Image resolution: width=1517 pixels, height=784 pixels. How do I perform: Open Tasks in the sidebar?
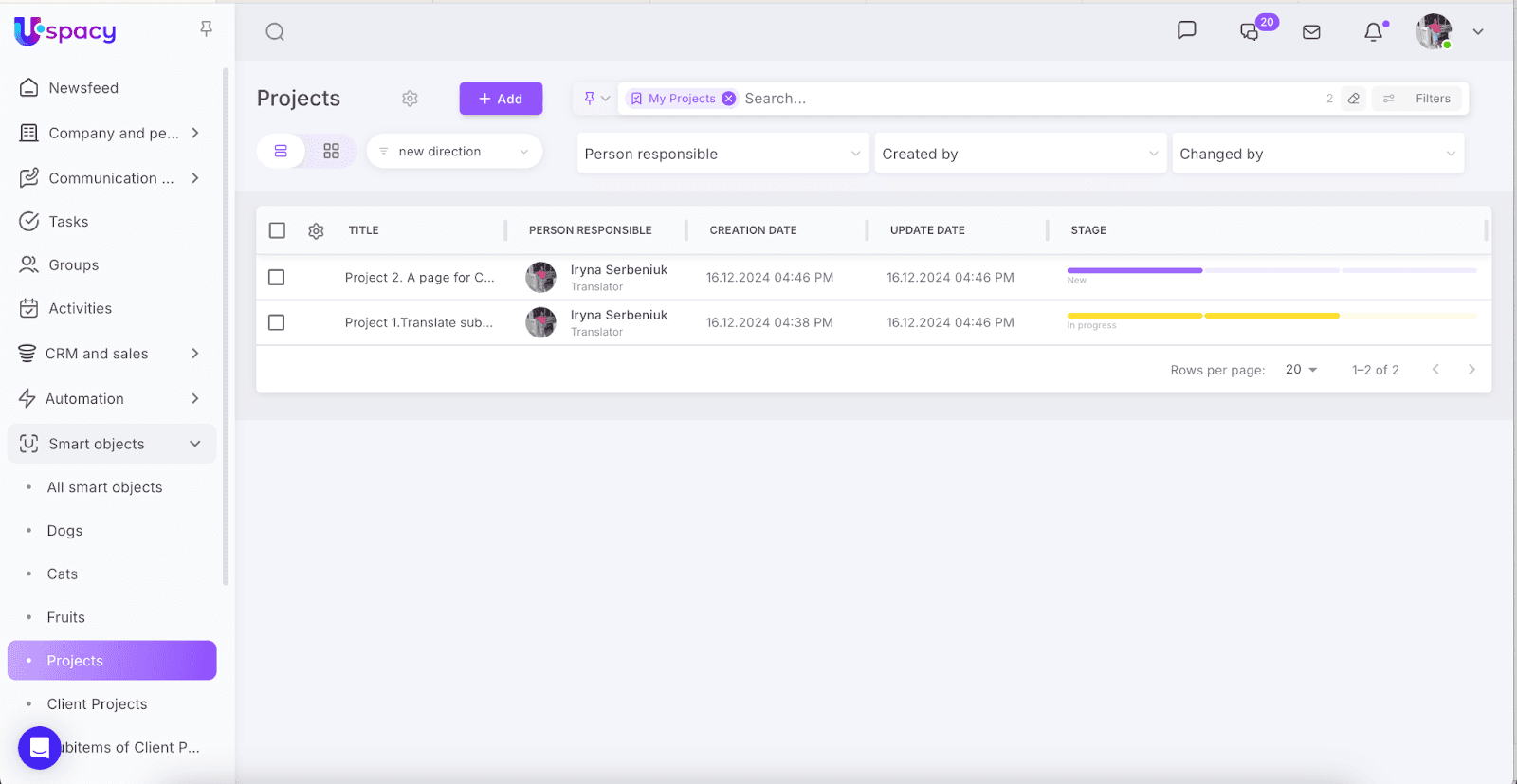(x=68, y=222)
